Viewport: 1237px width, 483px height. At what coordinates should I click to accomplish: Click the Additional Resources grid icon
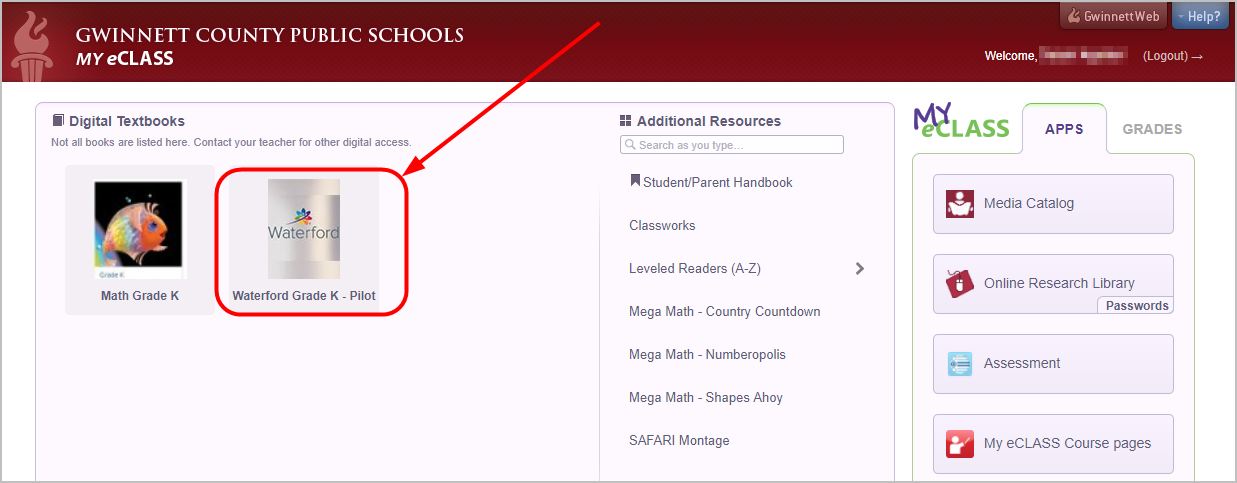coord(626,121)
